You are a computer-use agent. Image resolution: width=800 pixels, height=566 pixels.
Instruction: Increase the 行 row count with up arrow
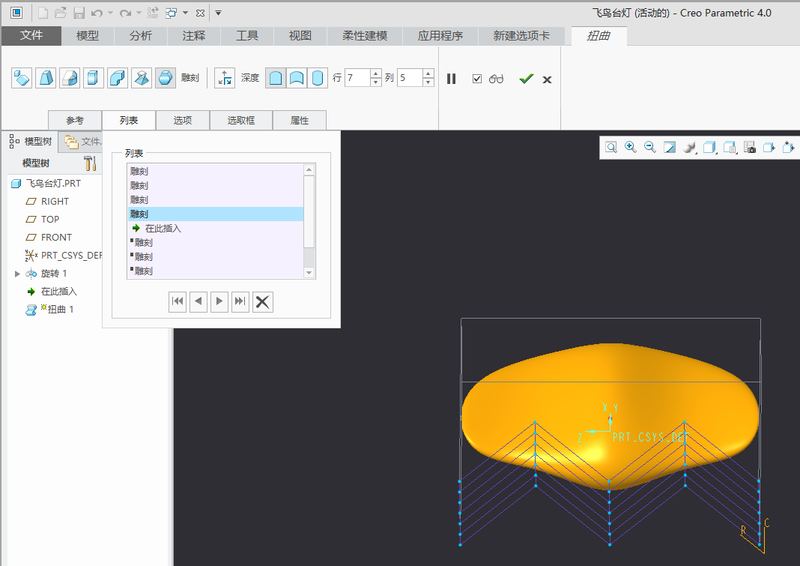(x=376, y=73)
